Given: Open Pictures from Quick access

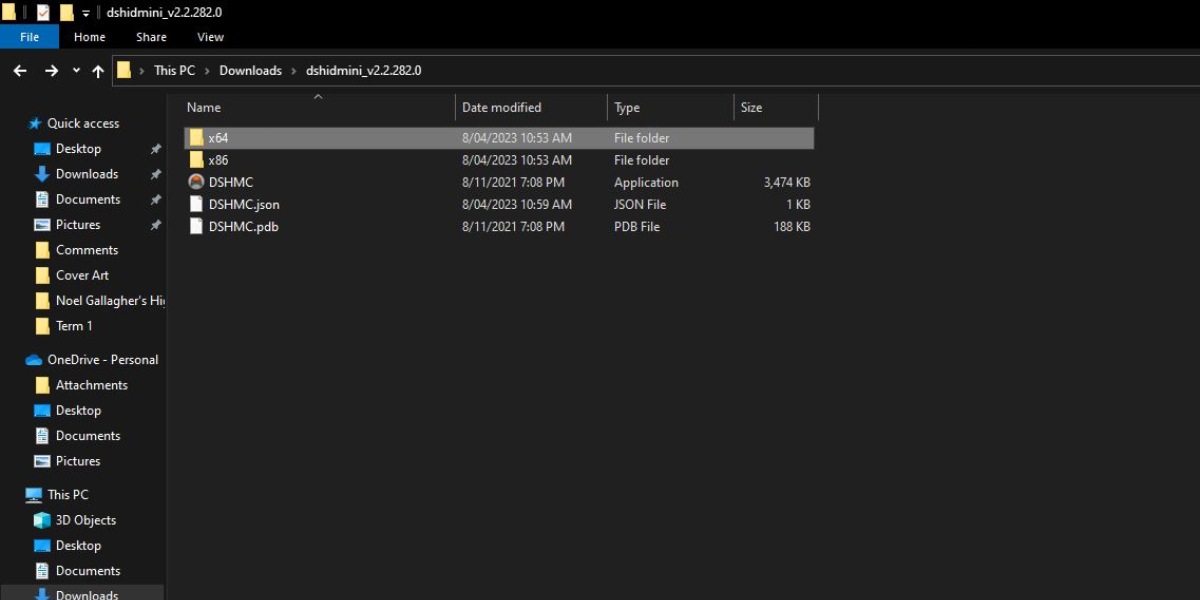Looking at the screenshot, I should 76,224.
